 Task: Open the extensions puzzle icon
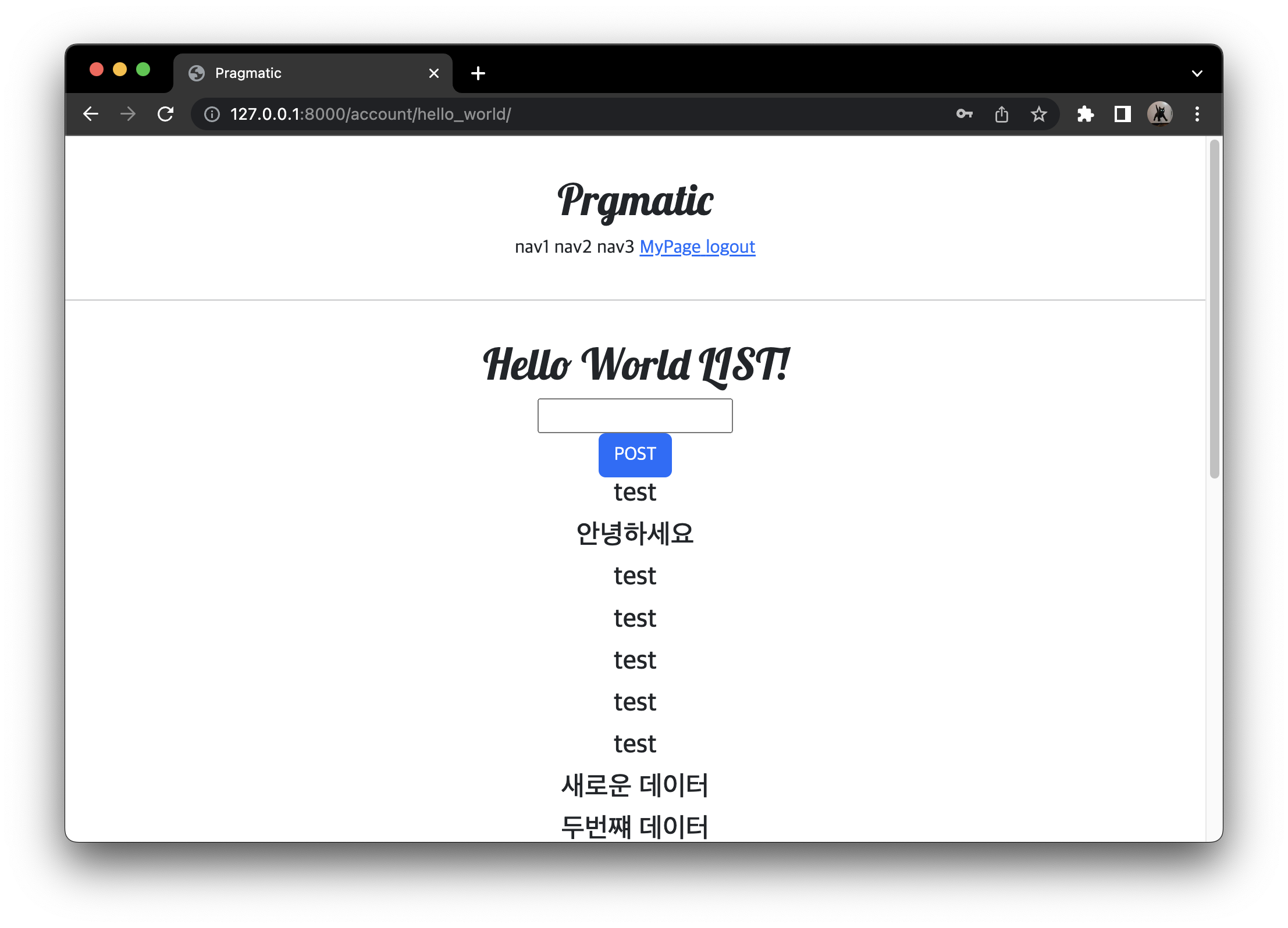point(1085,114)
